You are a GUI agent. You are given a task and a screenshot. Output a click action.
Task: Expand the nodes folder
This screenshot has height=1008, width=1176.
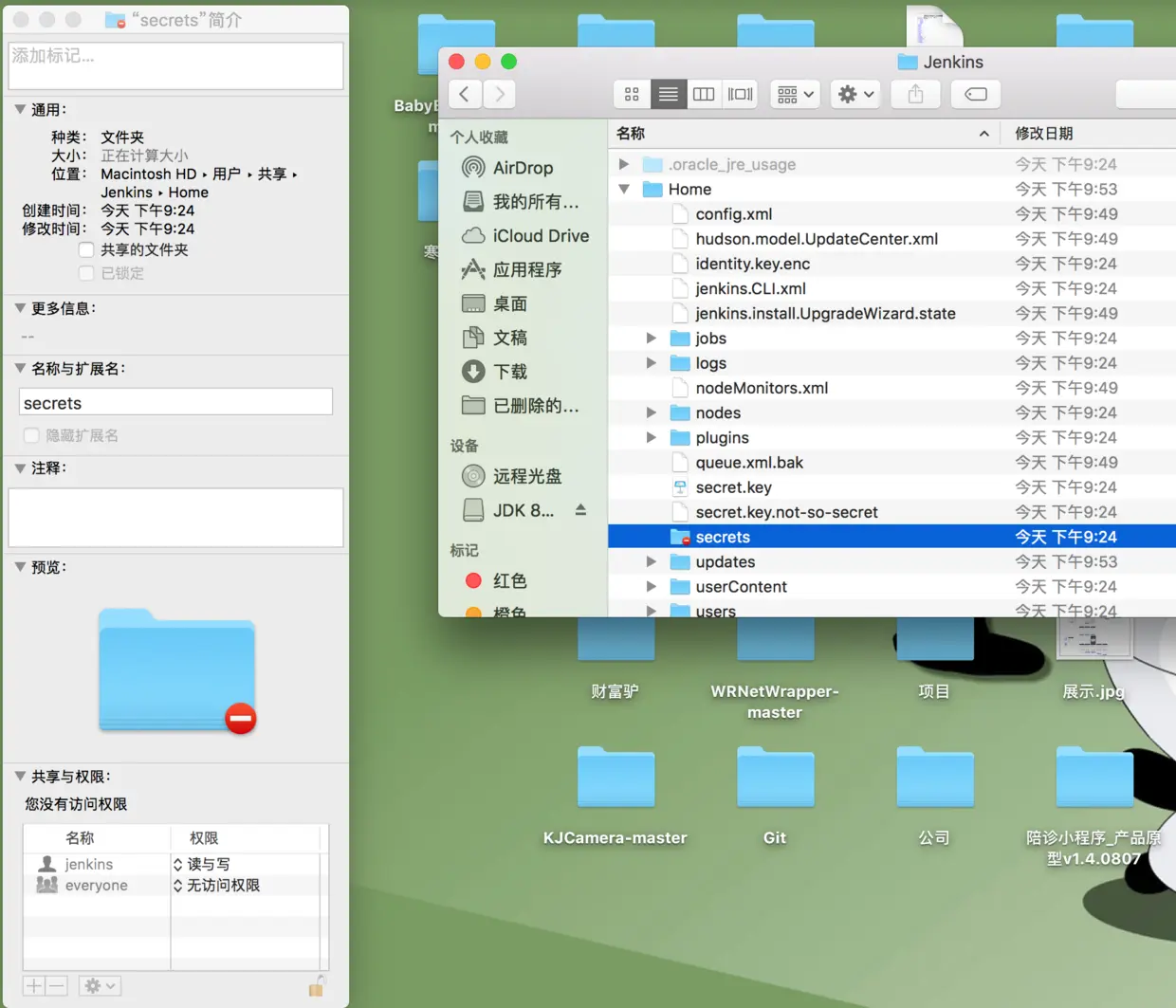pos(652,412)
